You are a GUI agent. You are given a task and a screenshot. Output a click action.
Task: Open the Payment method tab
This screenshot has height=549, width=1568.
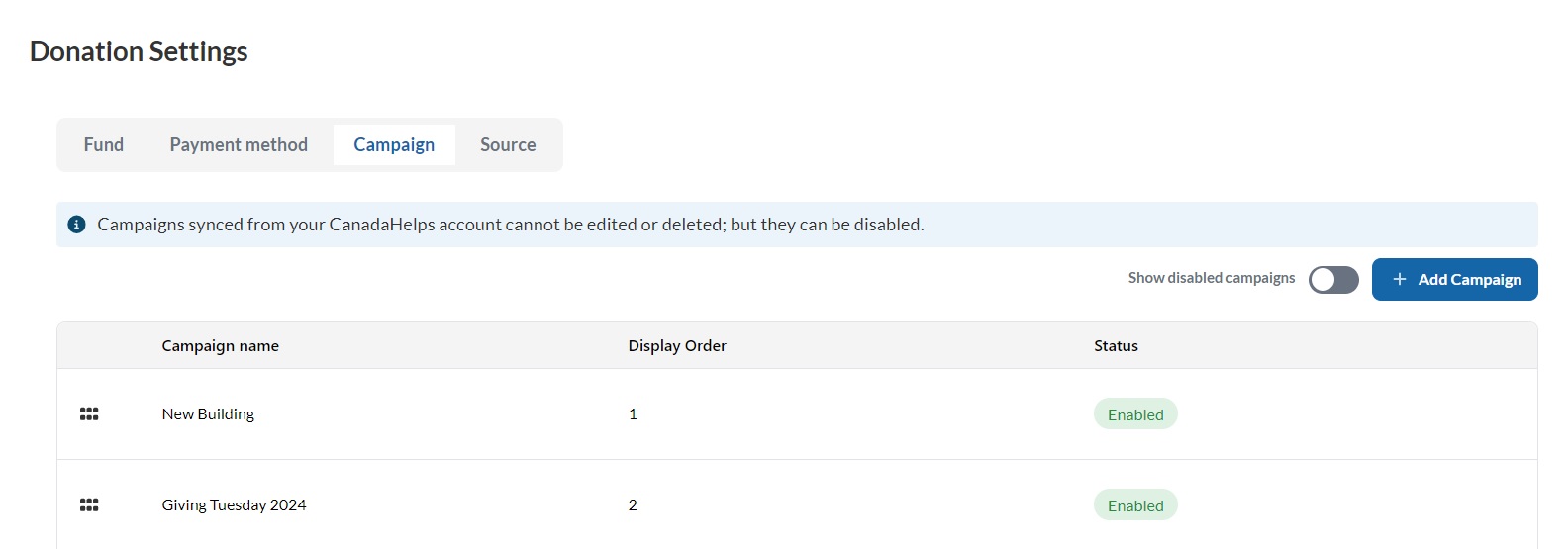pos(239,145)
